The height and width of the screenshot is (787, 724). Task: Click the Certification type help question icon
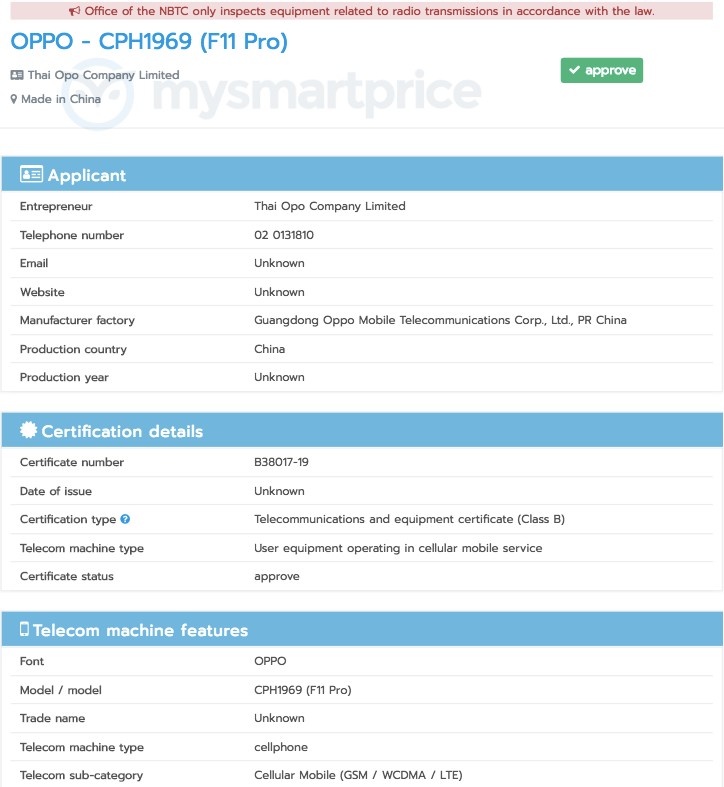coord(125,519)
